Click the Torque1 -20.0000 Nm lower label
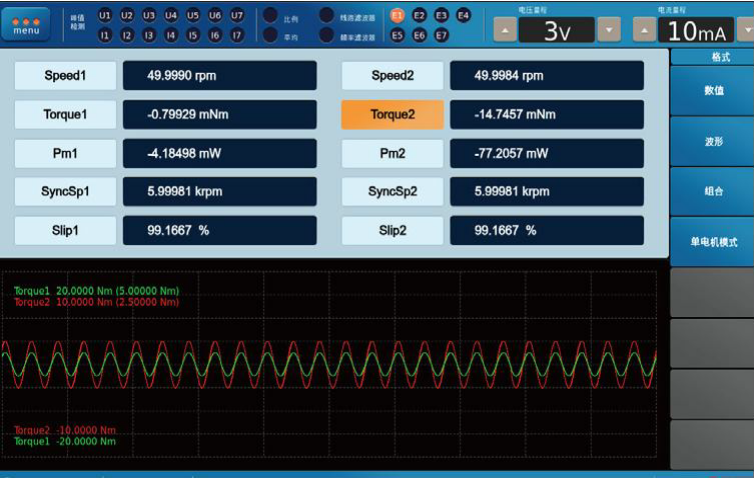 coord(65,441)
